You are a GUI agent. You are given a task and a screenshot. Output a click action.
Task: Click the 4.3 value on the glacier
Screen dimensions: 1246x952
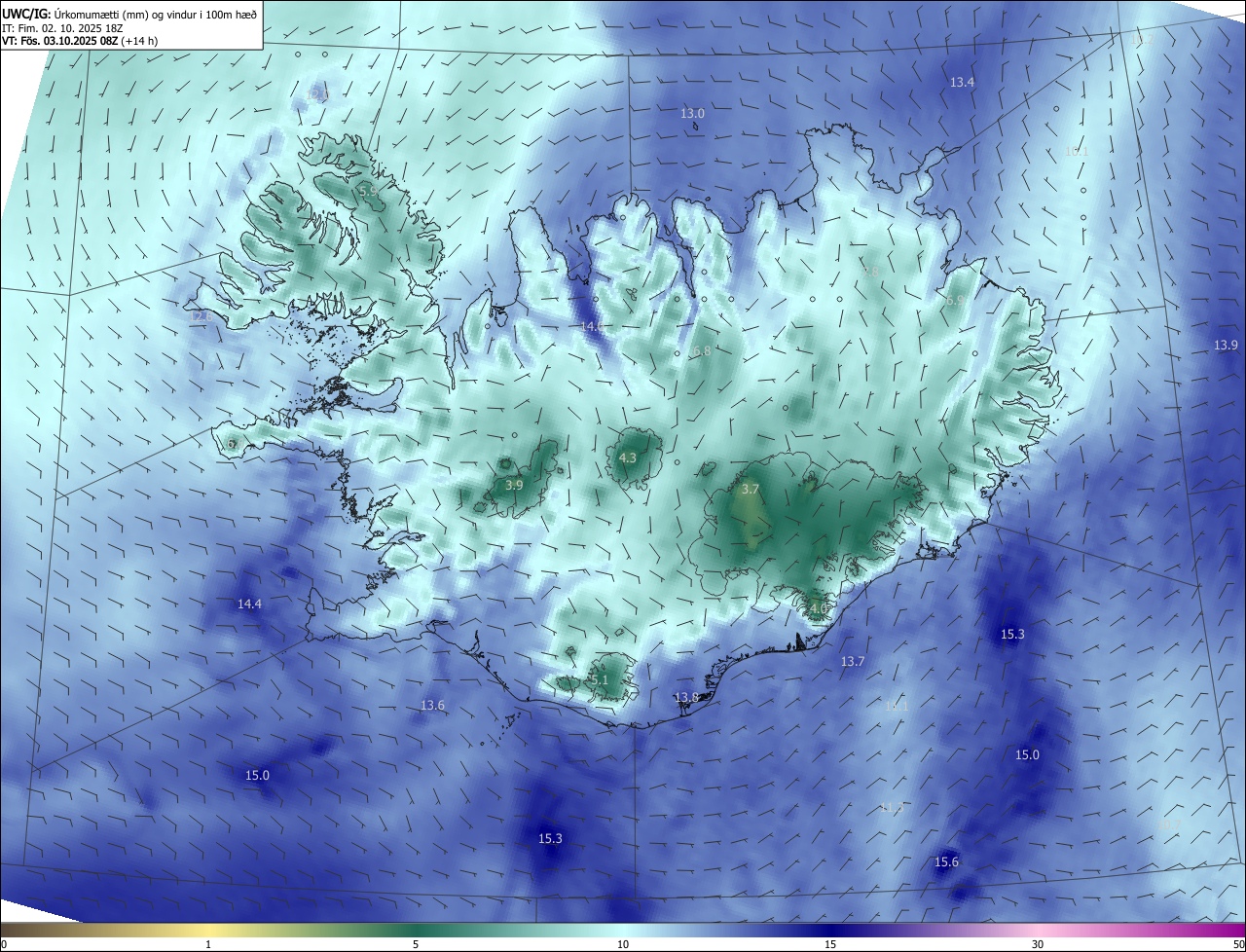[628, 458]
